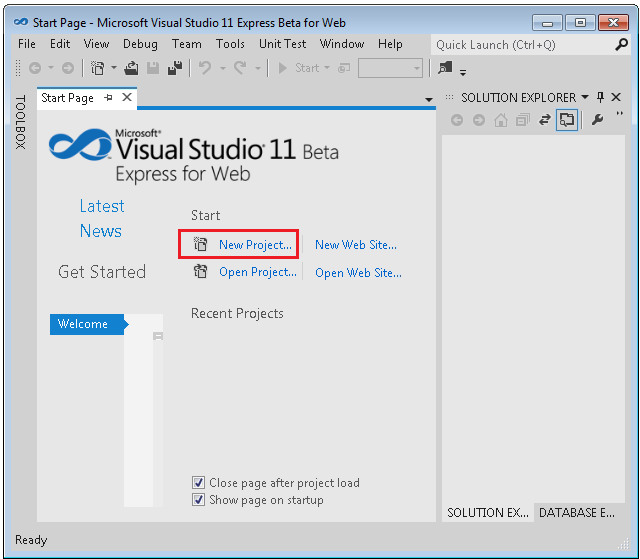Open the empty configuration combo box in the toolbar
Image resolution: width=640 pixels, height=559 pixels.
tap(390, 68)
